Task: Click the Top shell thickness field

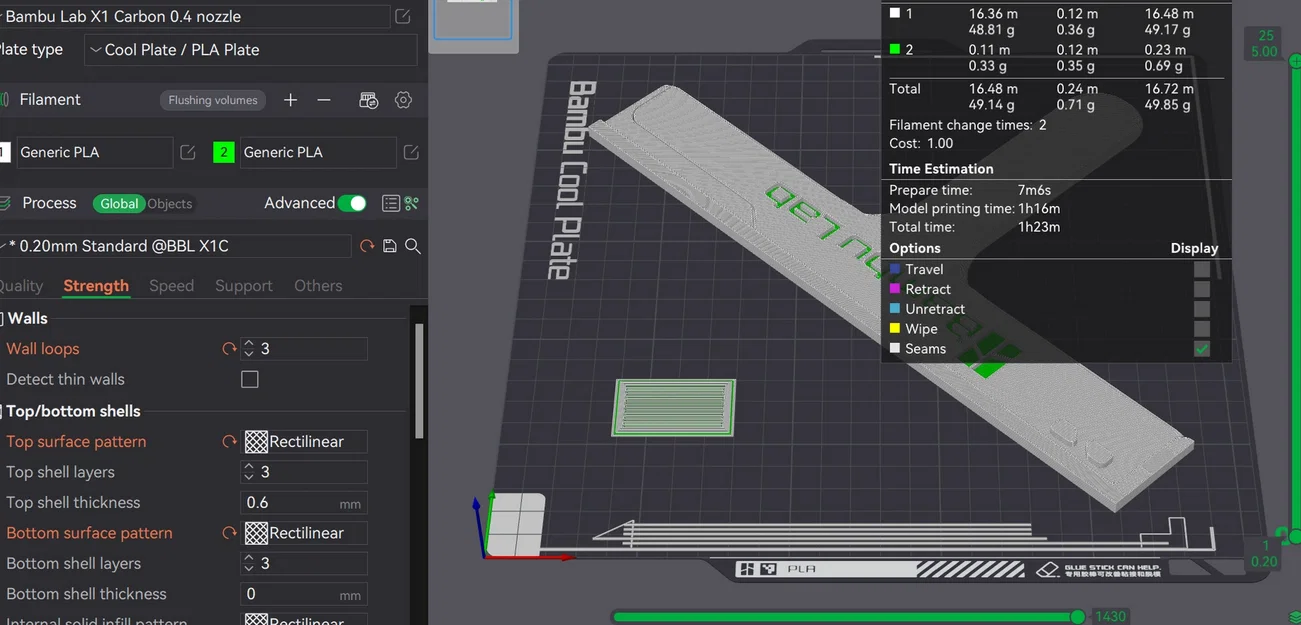Action: (304, 503)
